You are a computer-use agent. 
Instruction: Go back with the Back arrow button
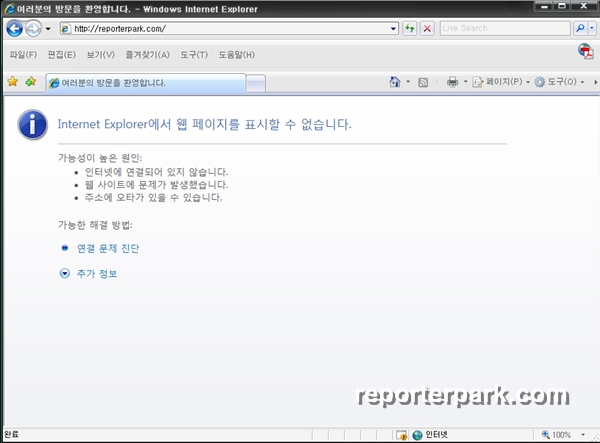15,28
